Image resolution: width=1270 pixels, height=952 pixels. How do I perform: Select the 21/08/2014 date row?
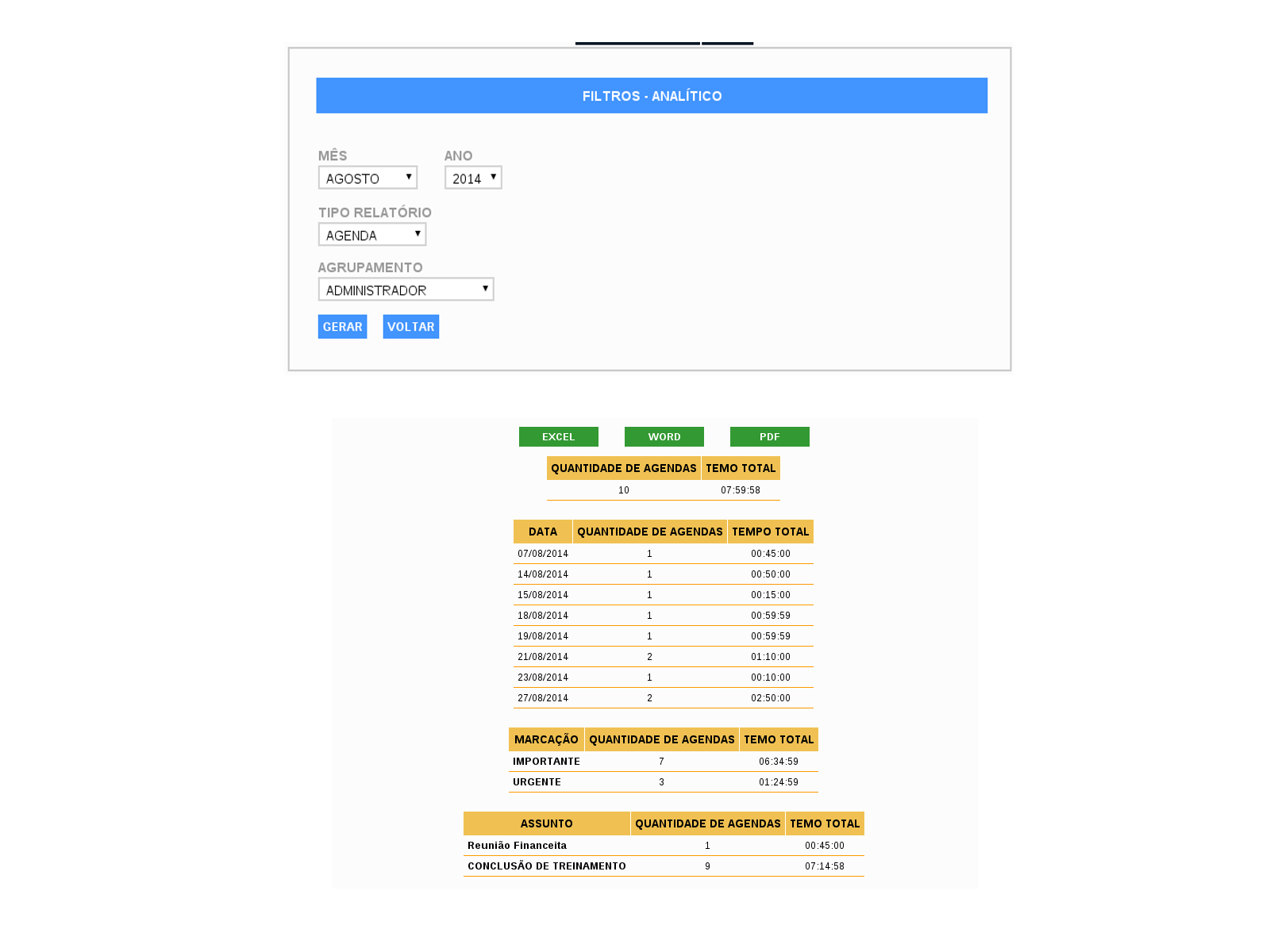click(x=543, y=657)
